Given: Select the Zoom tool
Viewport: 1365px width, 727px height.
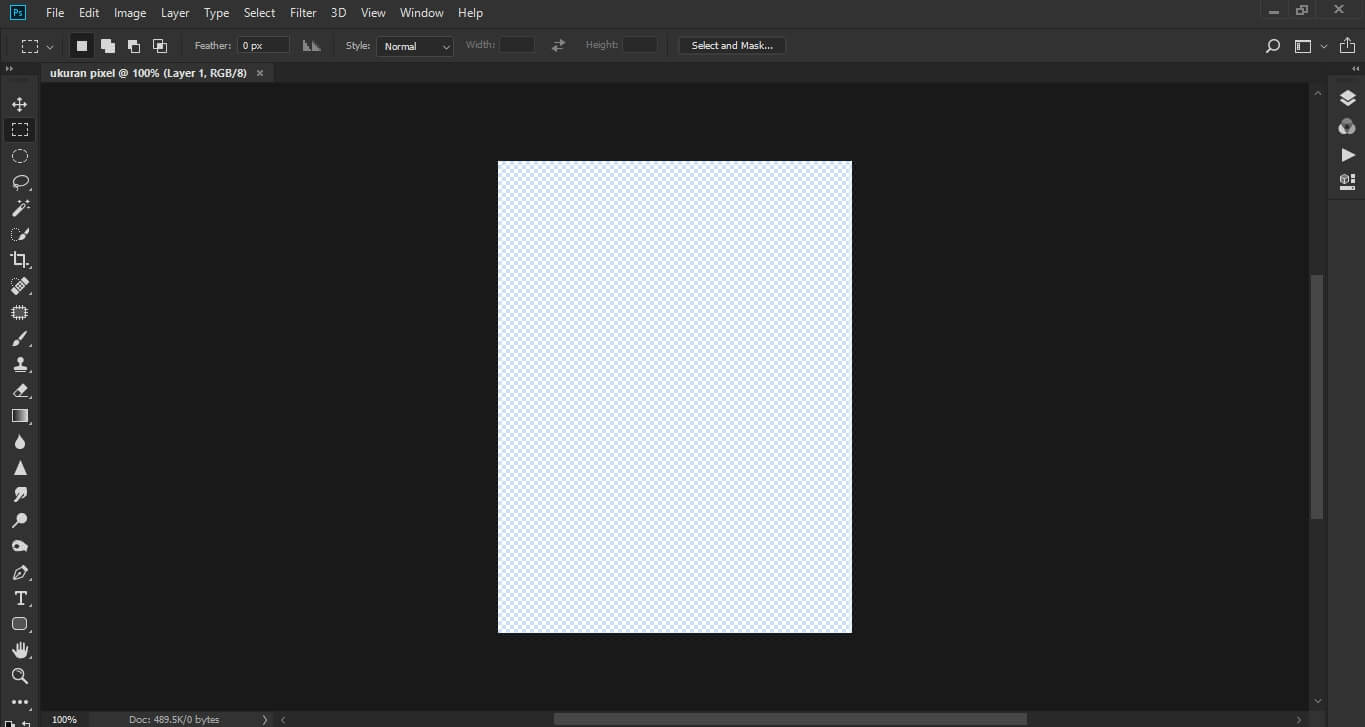Looking at the screenshot, I should [x=19, y=675].
